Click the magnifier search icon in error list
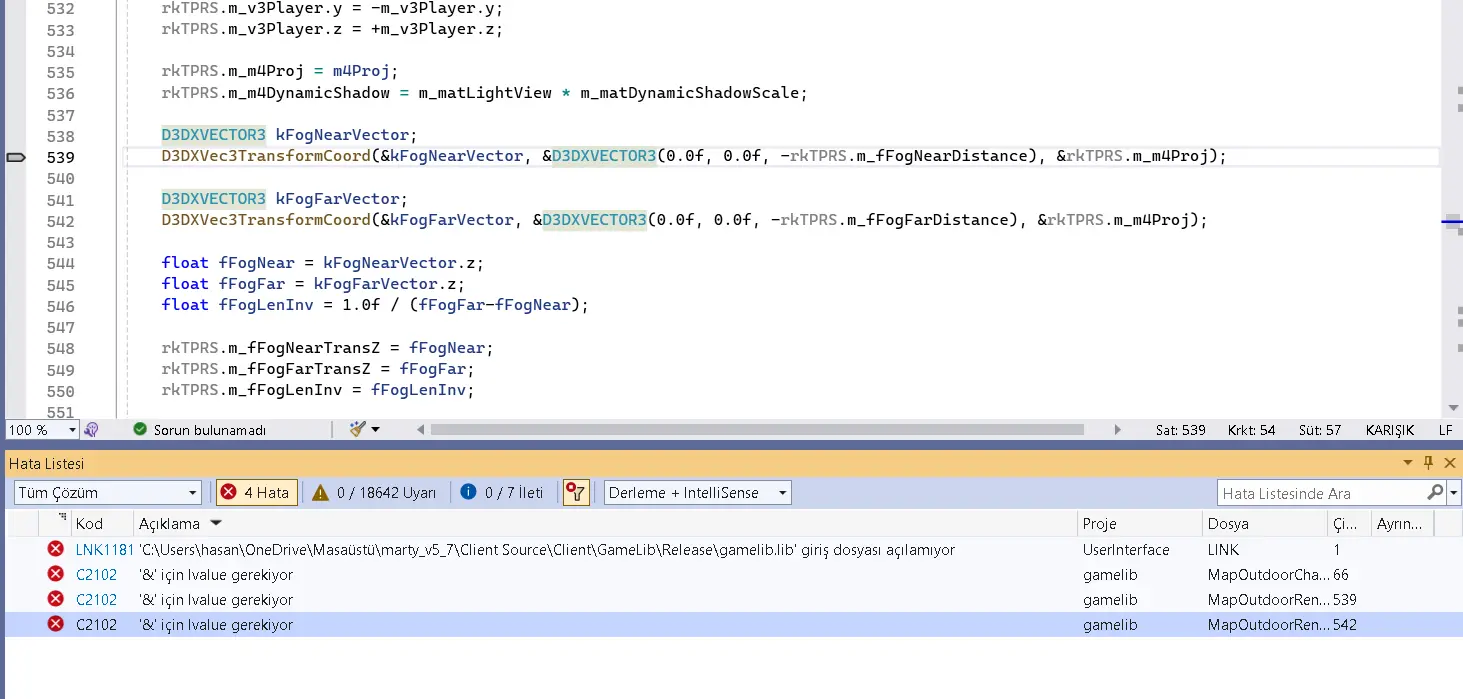 [1435, 492]
